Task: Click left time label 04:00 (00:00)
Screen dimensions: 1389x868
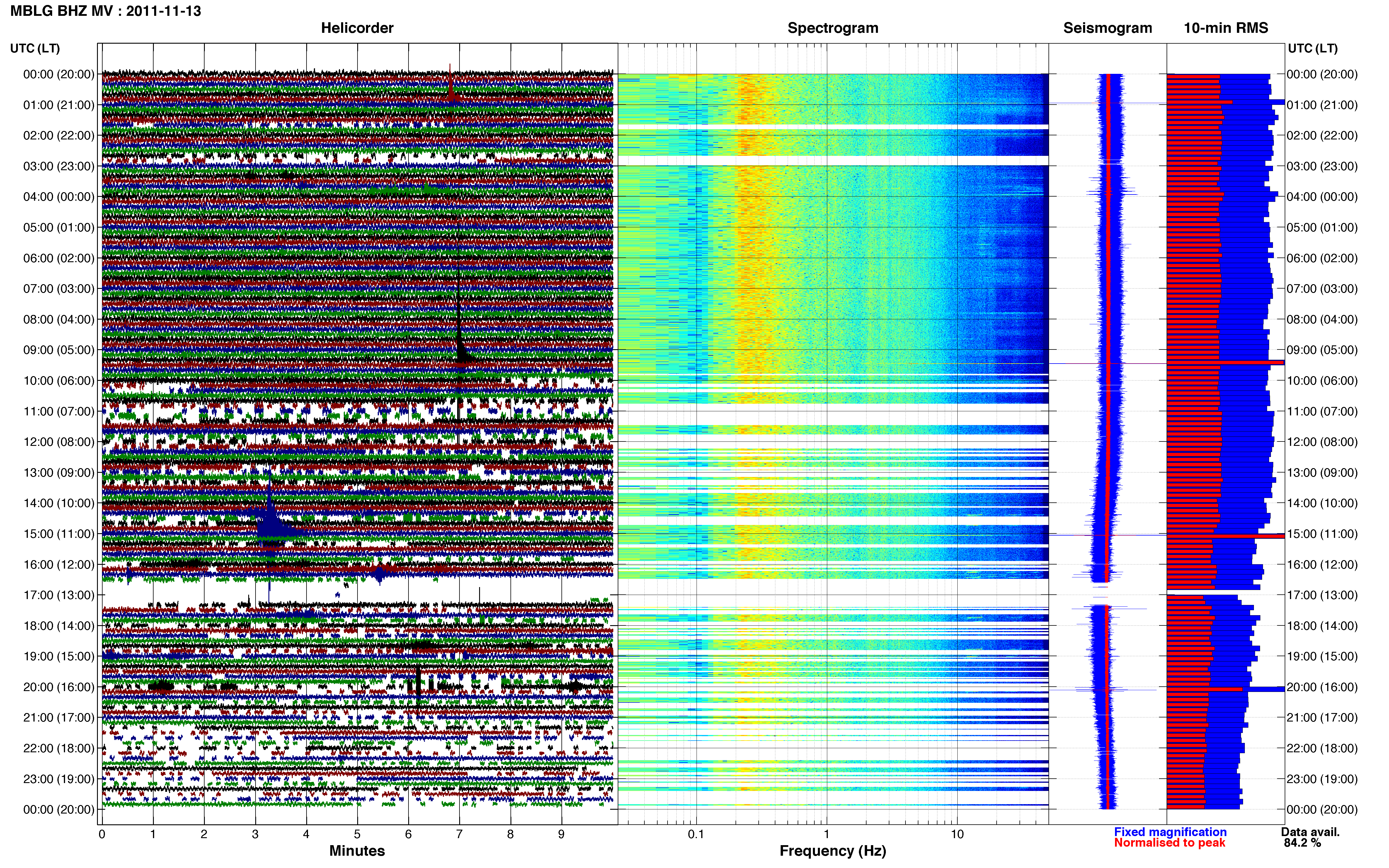Action: [x=59, y=197]
